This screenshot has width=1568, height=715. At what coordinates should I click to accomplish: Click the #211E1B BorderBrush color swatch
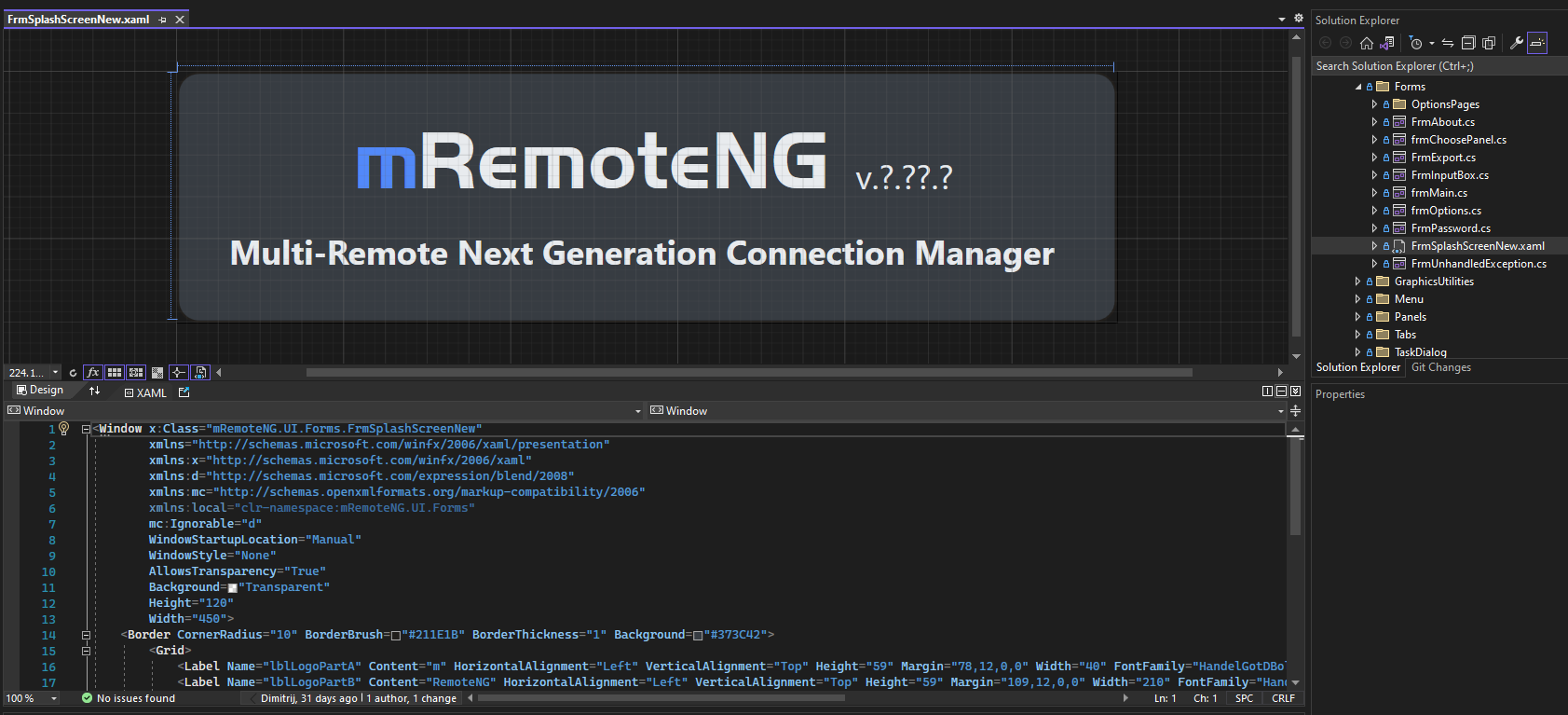396,636
